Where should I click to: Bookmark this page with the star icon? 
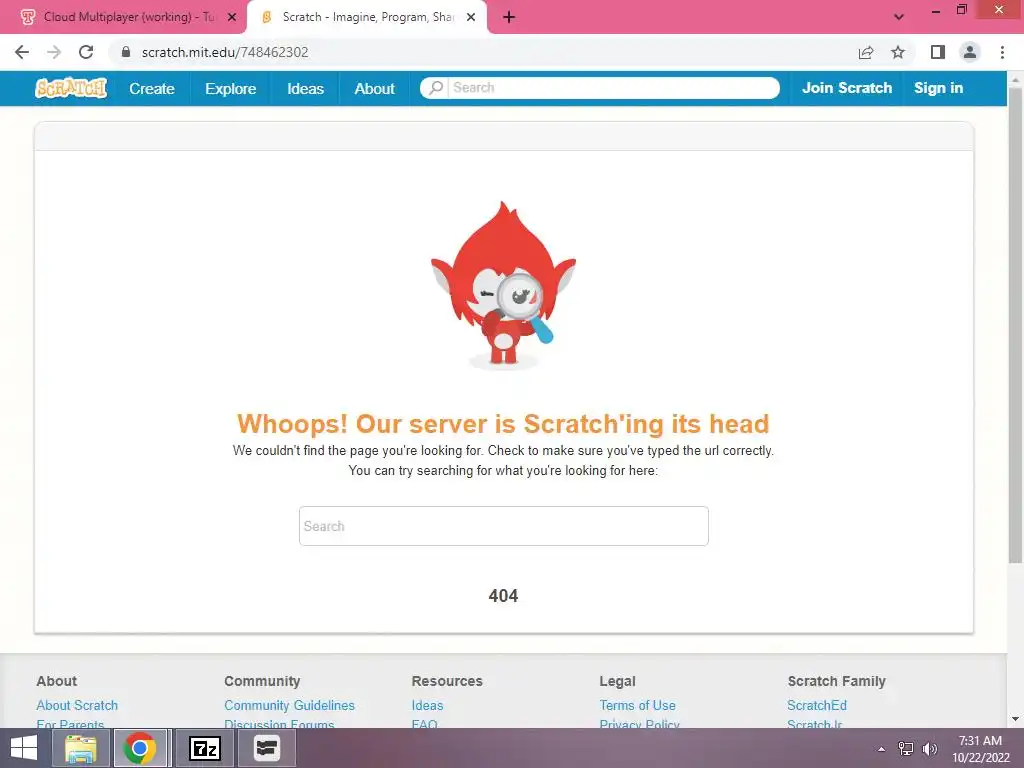pyautogui.click(x=898, y=52)
